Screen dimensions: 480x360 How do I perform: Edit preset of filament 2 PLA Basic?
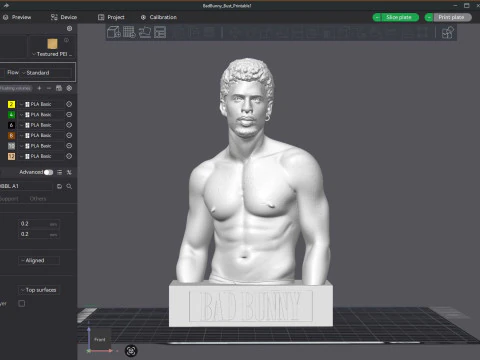click(69, 104)
